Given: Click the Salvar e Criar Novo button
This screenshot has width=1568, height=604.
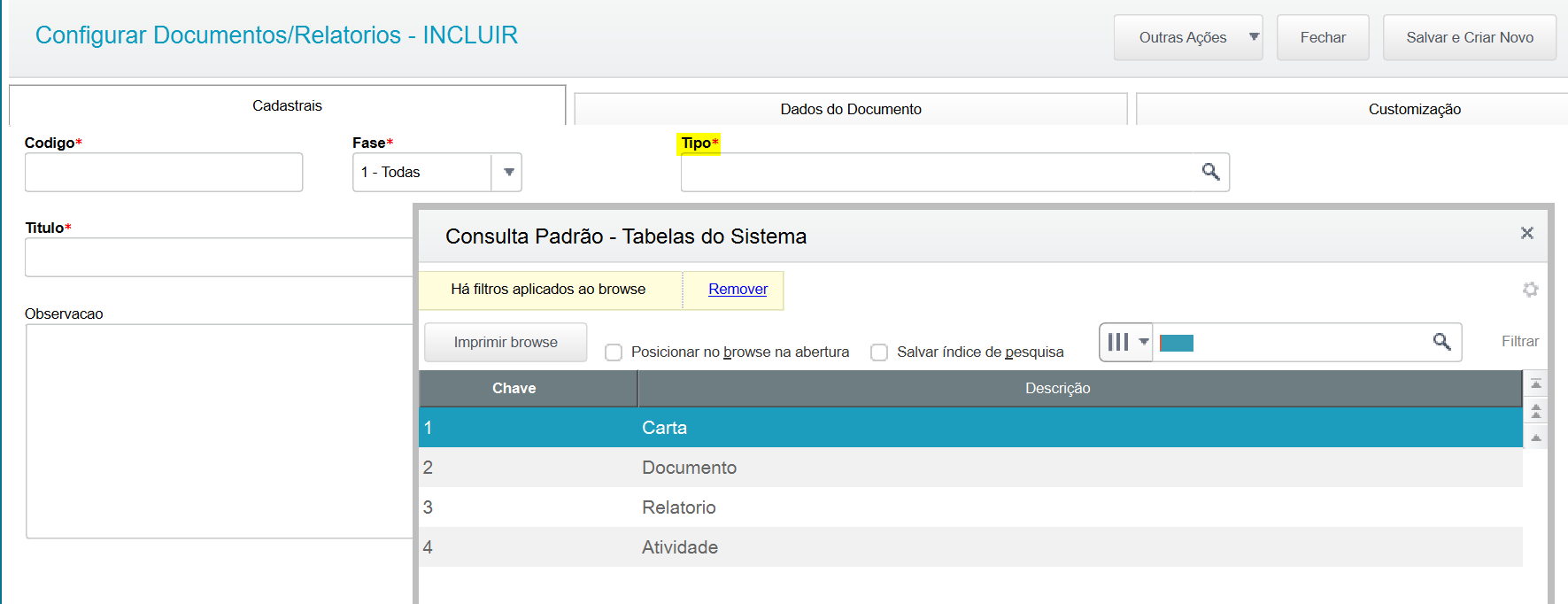Looking at the screenshot, I should click(1469, 37).
